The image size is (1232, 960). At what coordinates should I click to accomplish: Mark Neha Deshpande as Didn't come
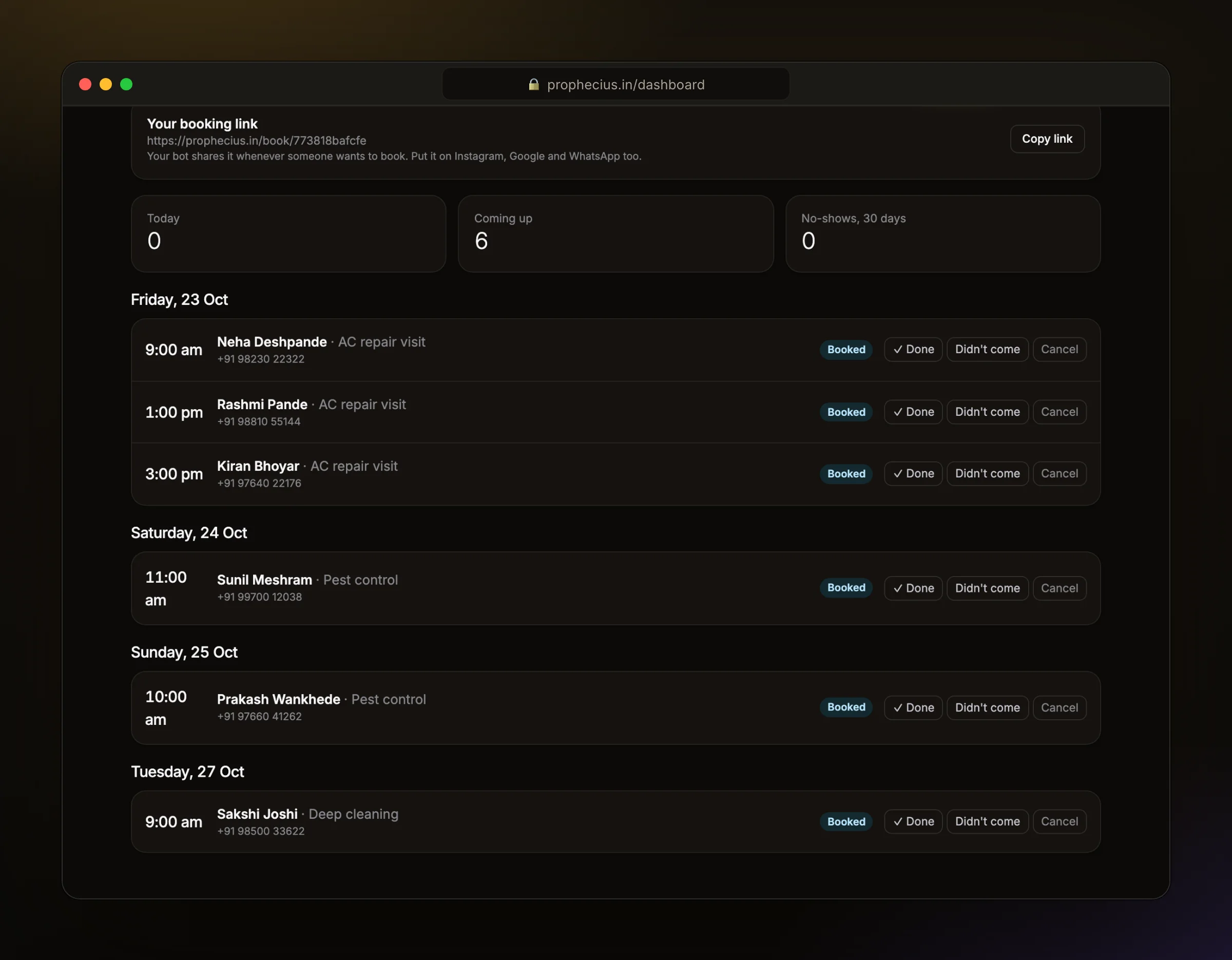point(987,349)
